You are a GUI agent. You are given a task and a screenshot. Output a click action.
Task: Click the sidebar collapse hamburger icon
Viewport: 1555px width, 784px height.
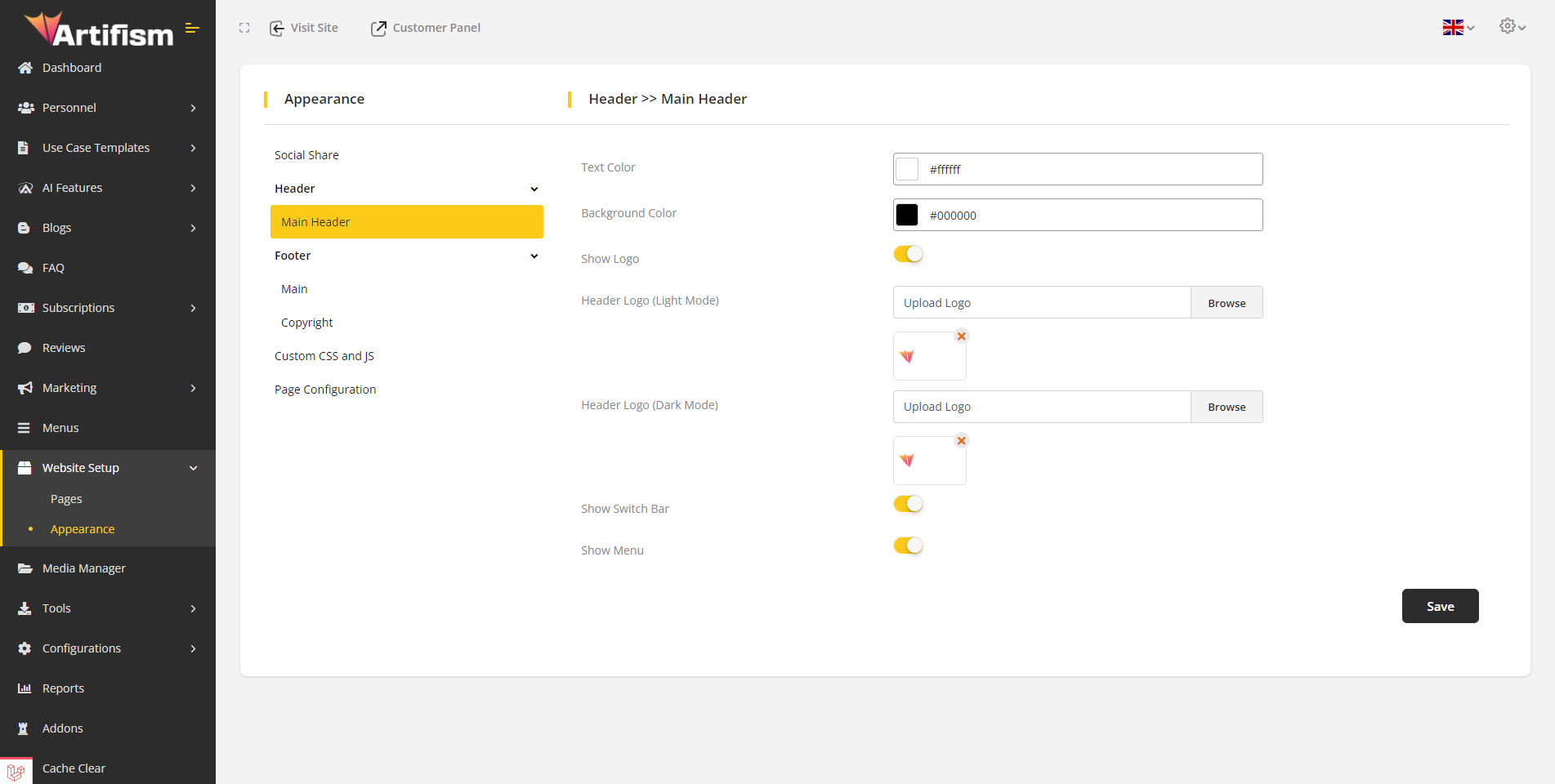point(192,28)
